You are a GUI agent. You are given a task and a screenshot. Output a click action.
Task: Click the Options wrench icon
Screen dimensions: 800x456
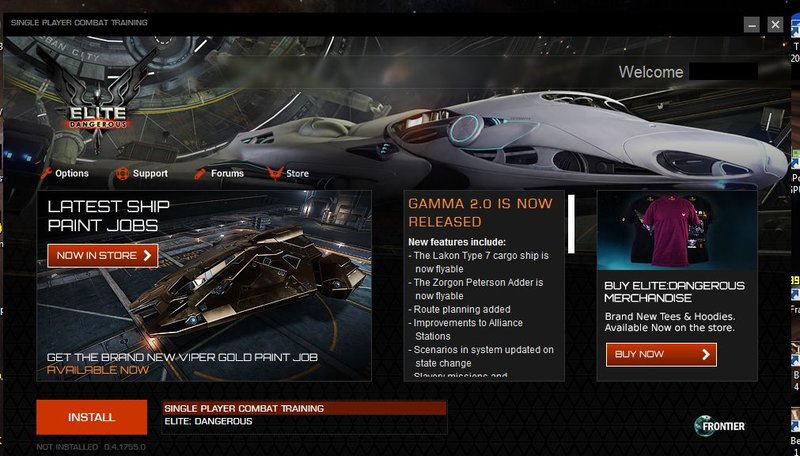(46, 173)
